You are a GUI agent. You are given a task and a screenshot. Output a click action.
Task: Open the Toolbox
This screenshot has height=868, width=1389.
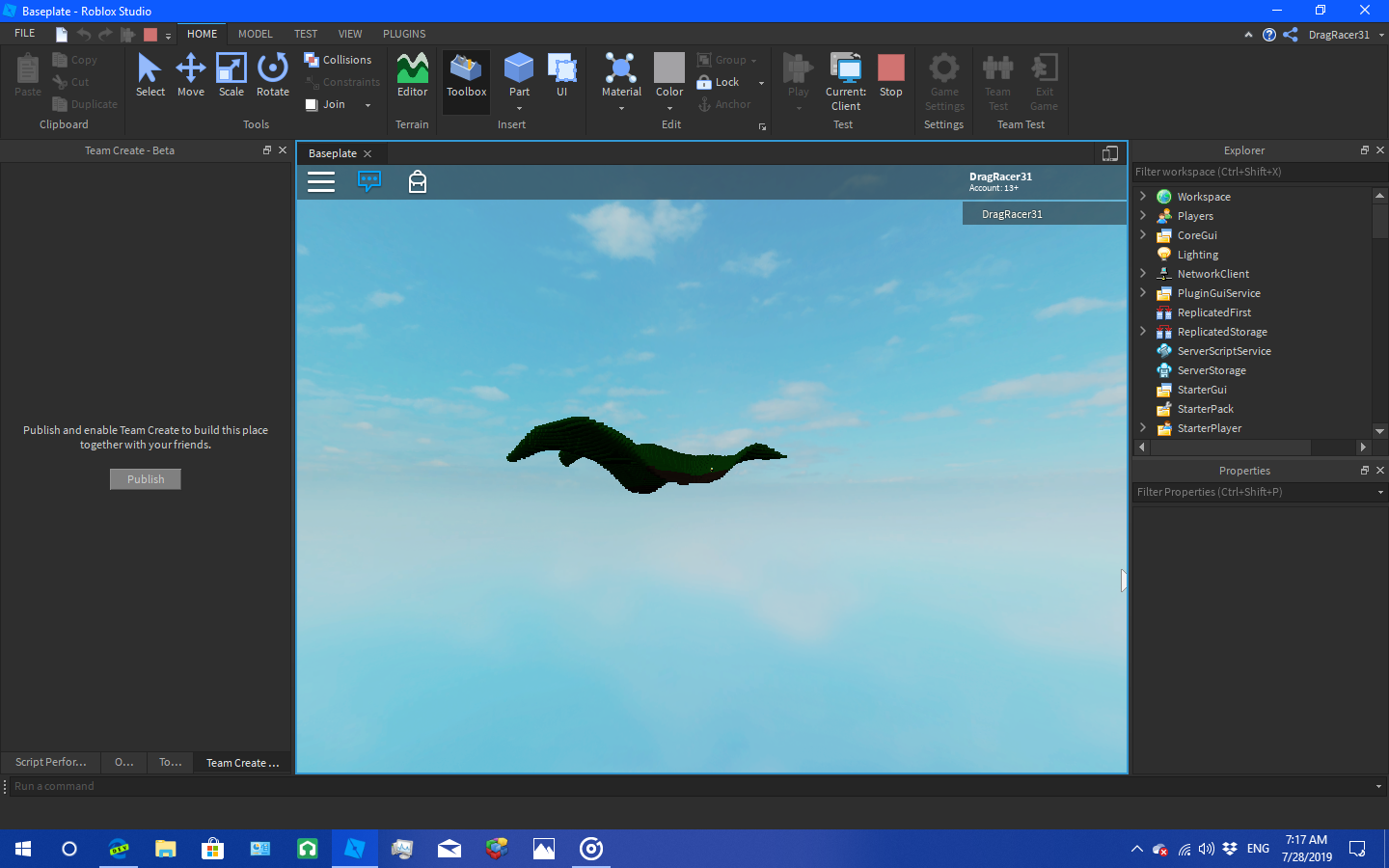(x=465, y=74)
